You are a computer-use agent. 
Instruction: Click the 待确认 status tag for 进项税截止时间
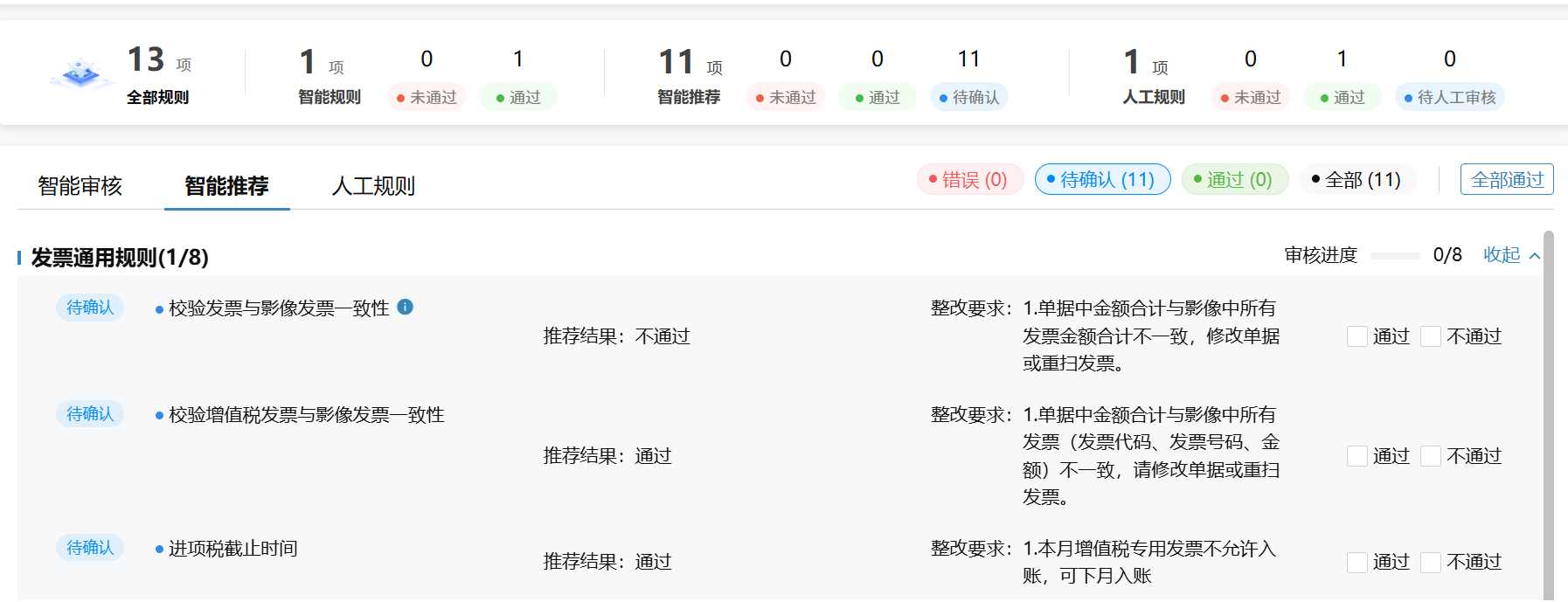(x=90, y=548)
